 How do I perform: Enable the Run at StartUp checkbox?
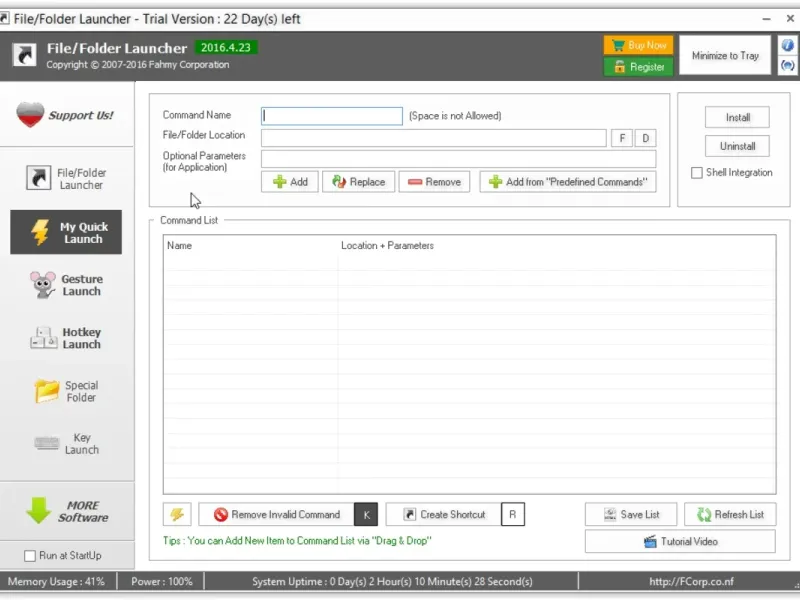click(30, 556)
